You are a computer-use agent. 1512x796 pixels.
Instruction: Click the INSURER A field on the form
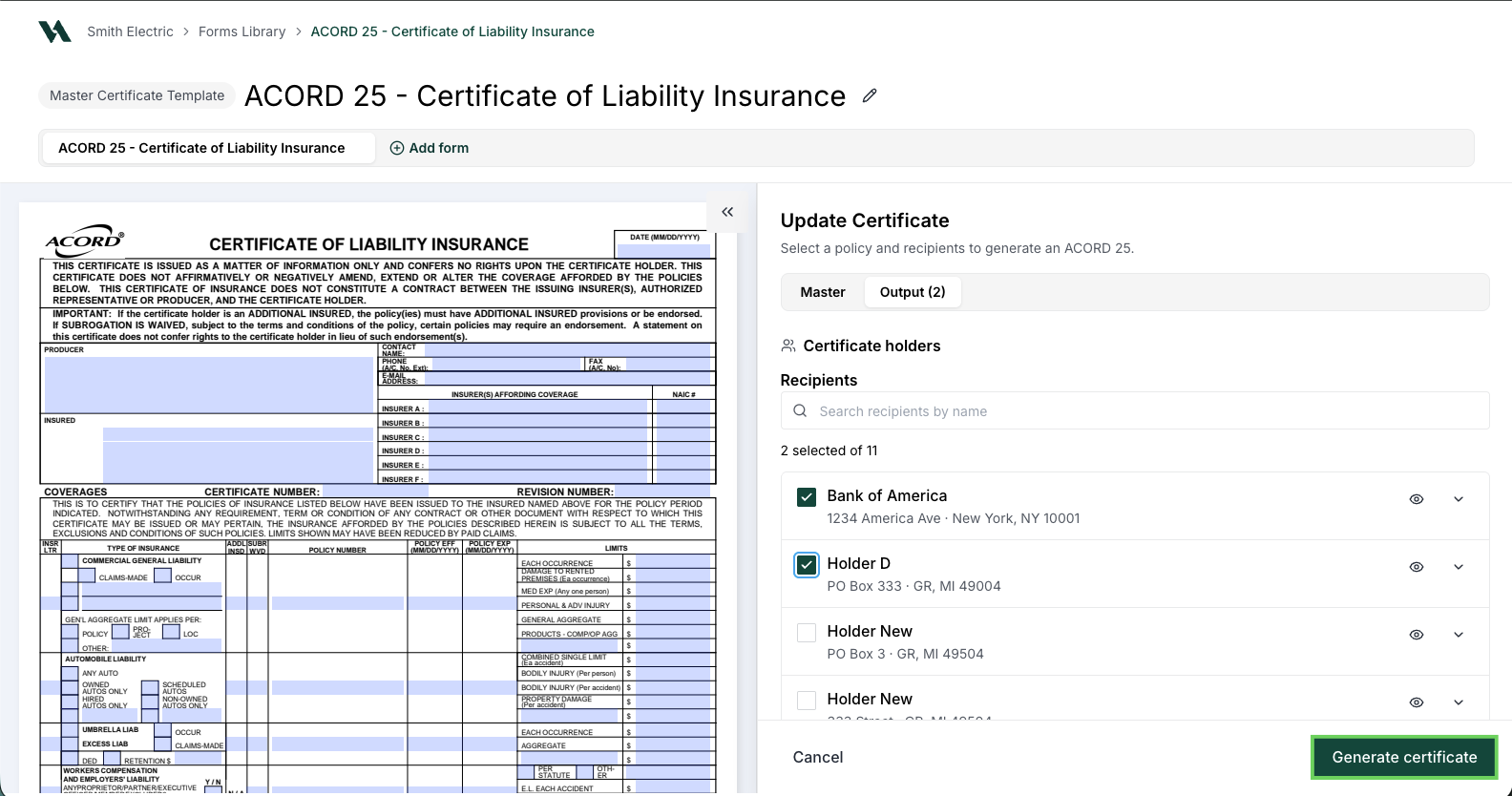pos(539,408)
